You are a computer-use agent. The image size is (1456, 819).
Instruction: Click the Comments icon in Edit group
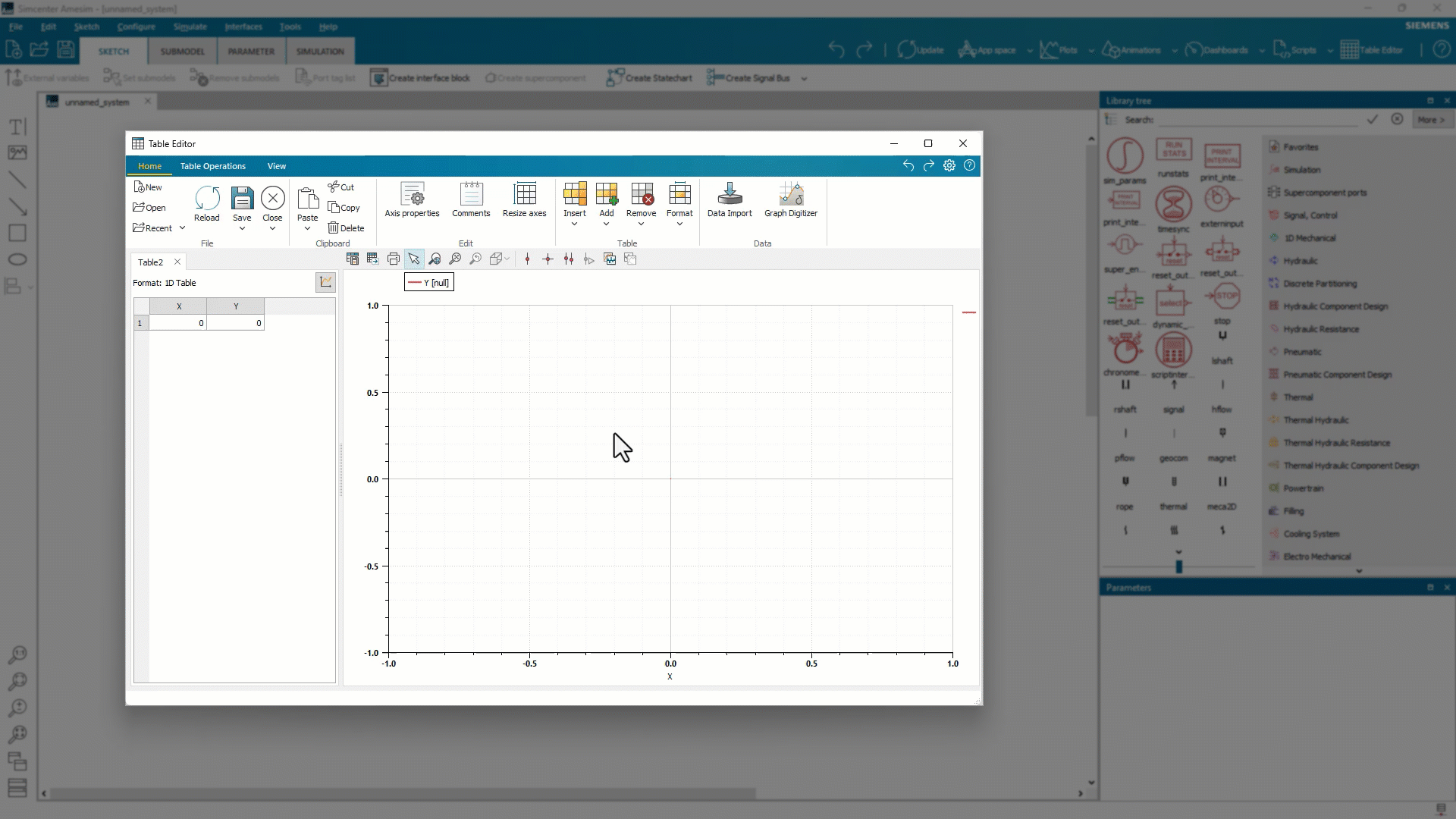[471, 200]
